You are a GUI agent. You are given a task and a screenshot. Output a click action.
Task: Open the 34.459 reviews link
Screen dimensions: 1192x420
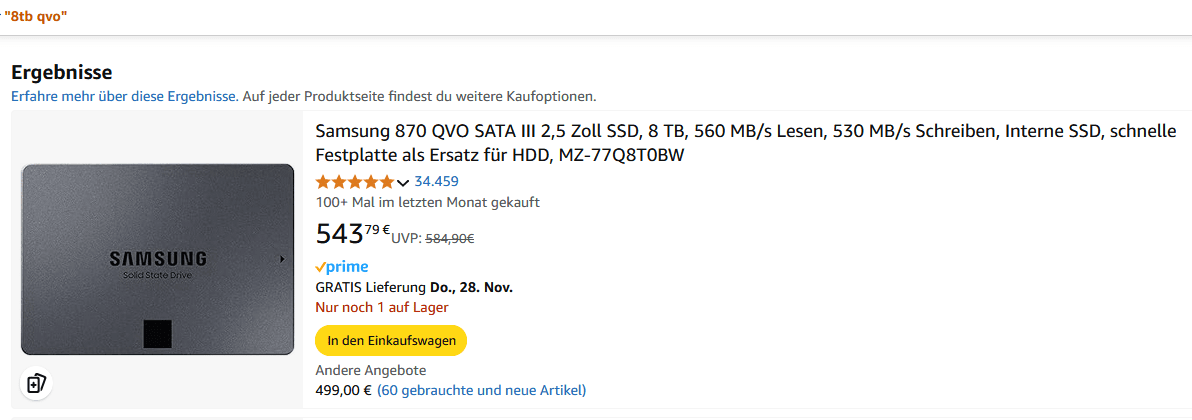point(436,182)
